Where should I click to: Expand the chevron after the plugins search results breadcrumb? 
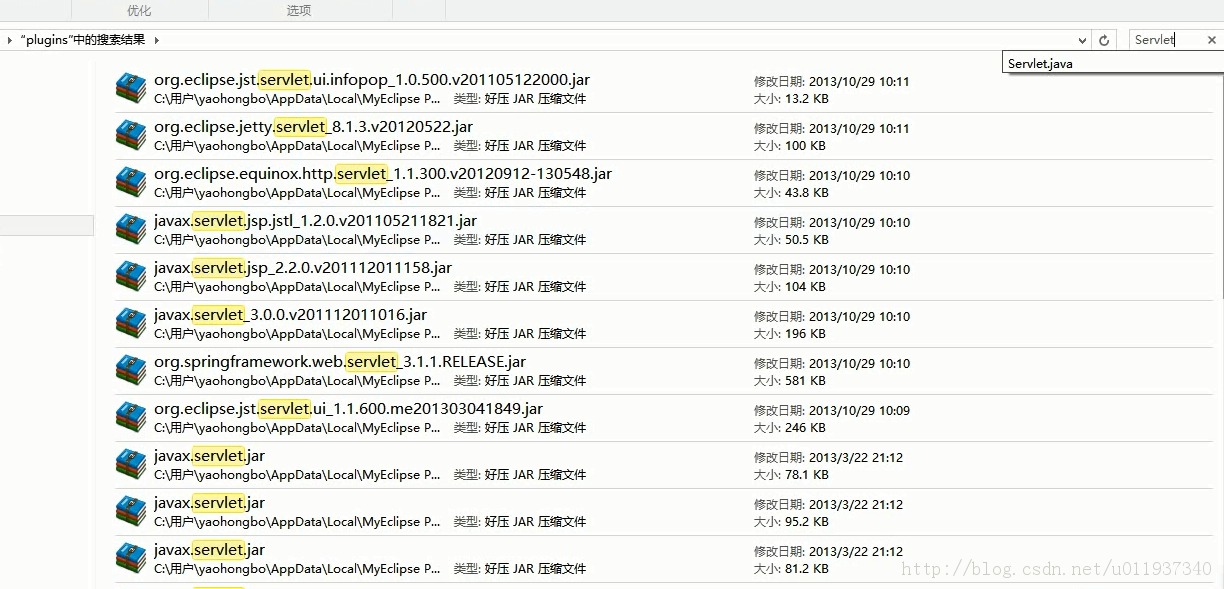click(157, 40)
